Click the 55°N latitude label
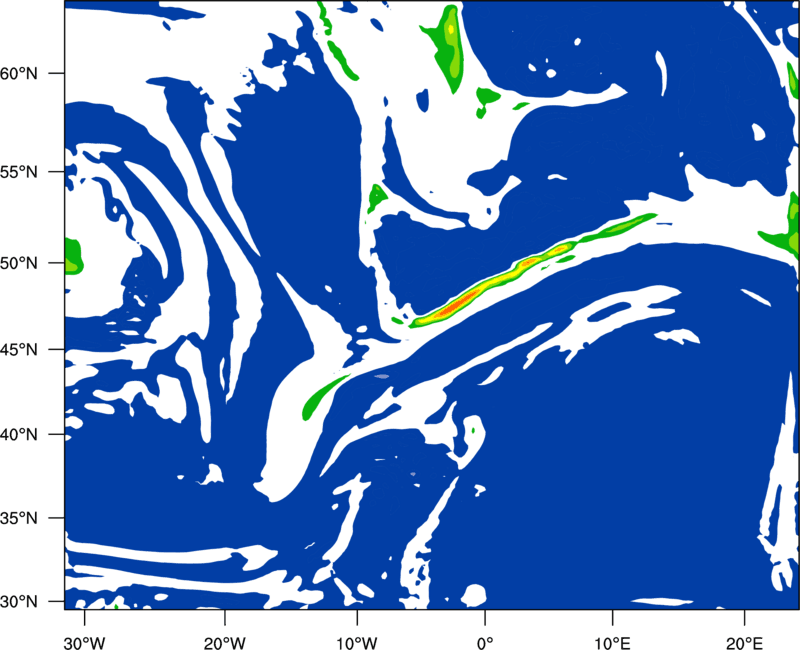 tap(19, 172)
